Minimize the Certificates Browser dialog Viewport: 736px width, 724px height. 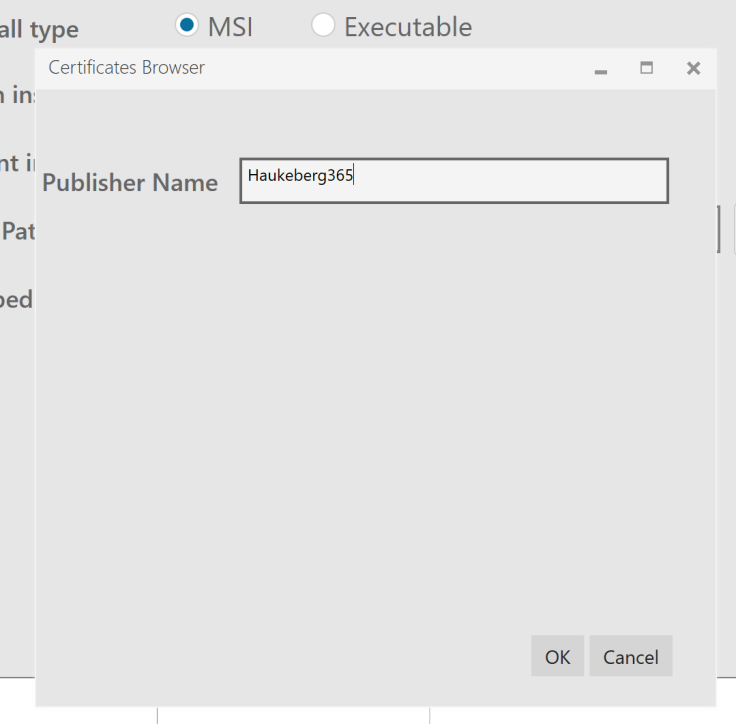pyautogui.click(x=601, y=69)
